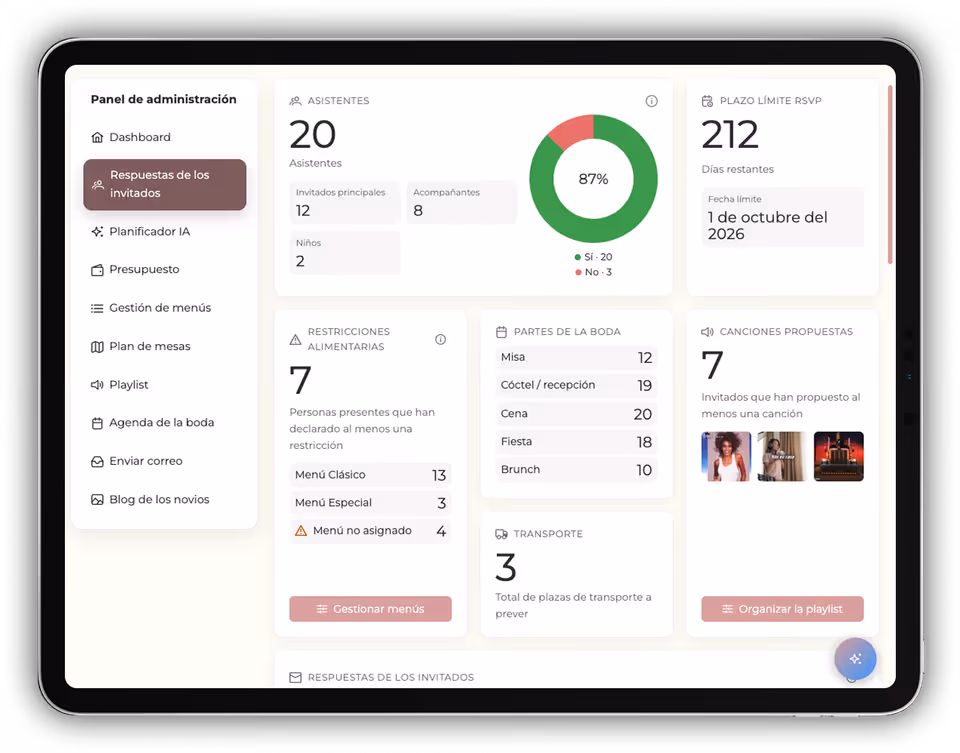The width and height of the screenshot is (960, 753).
Task: Click the Plan de mesas icon
Action: click(x=99, y=346)
